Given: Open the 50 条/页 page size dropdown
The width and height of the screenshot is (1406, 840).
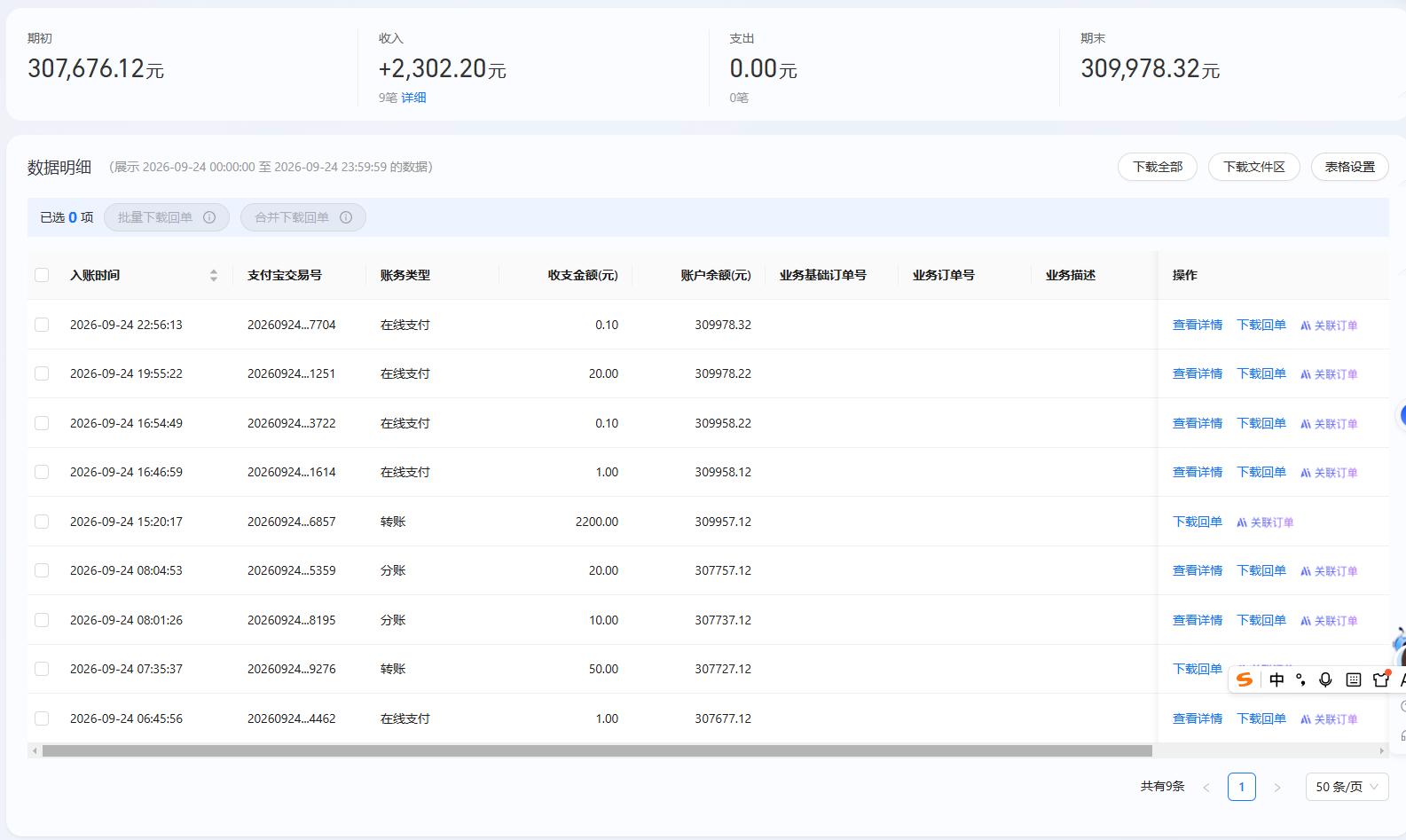Looking at the screenshot, I should click(1347, 787).
